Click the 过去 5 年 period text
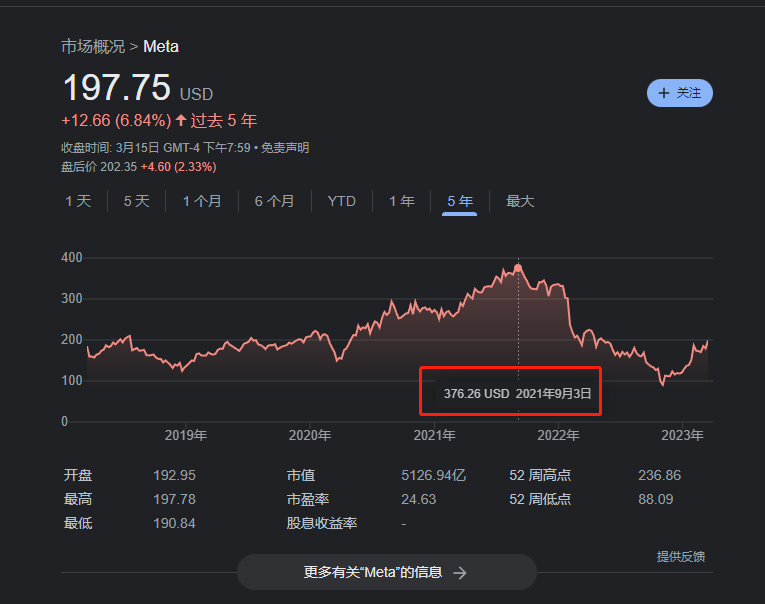Viewport: 765px width, 604px height. point(223,121)
